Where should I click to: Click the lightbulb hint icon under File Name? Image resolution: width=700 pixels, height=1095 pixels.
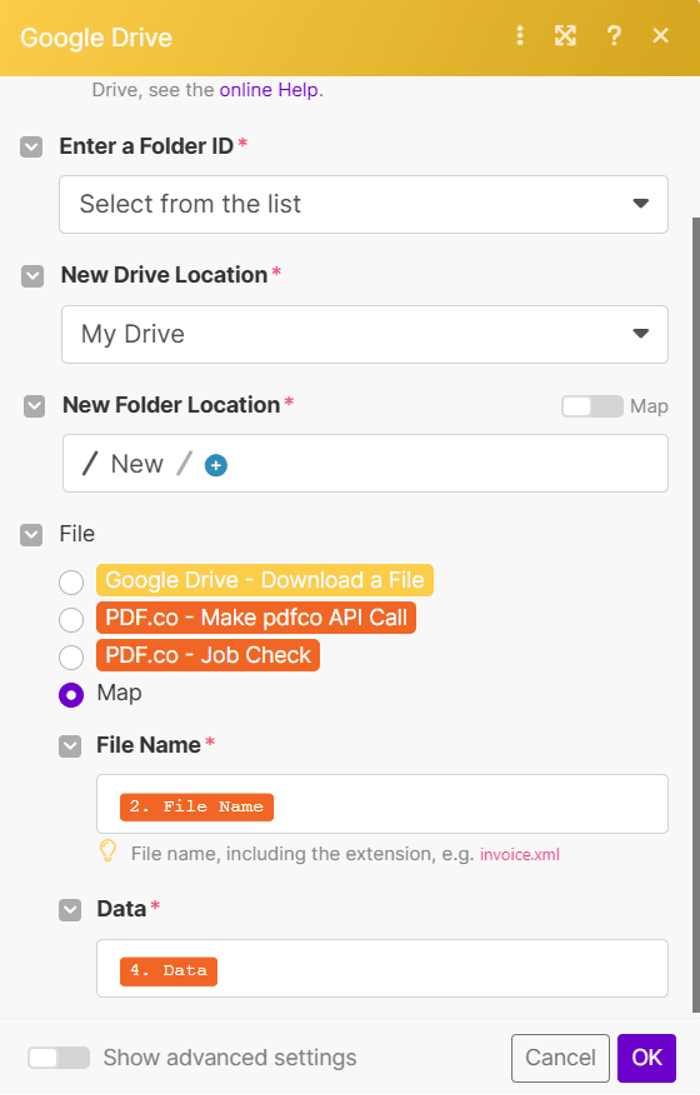(108, 852)
